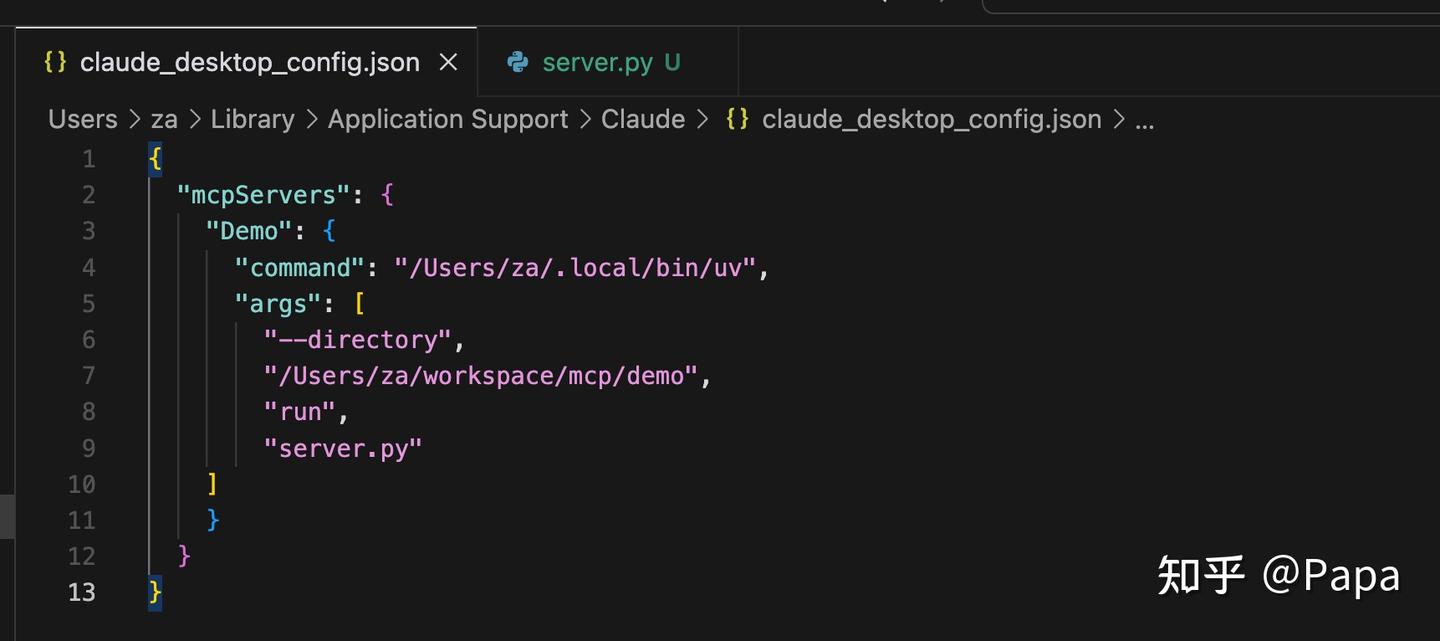Screen dimensions: 1440x641
Task: Click the "args" key on line 5
Action: coord(278,303)
